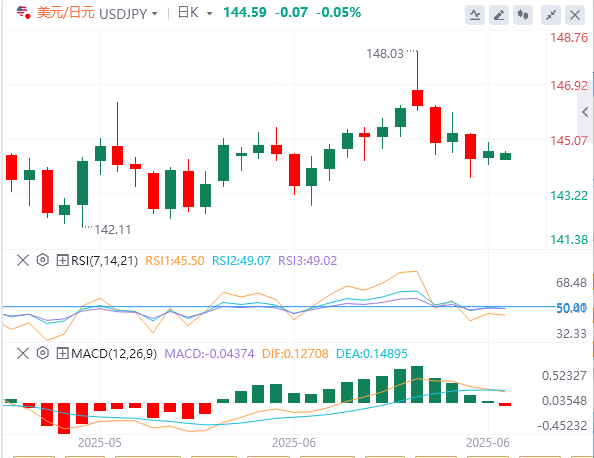Click the 142.11 low price marker
Image resolution: width=594 pixels, height=458 pixels.
click(x=113, y=230)
